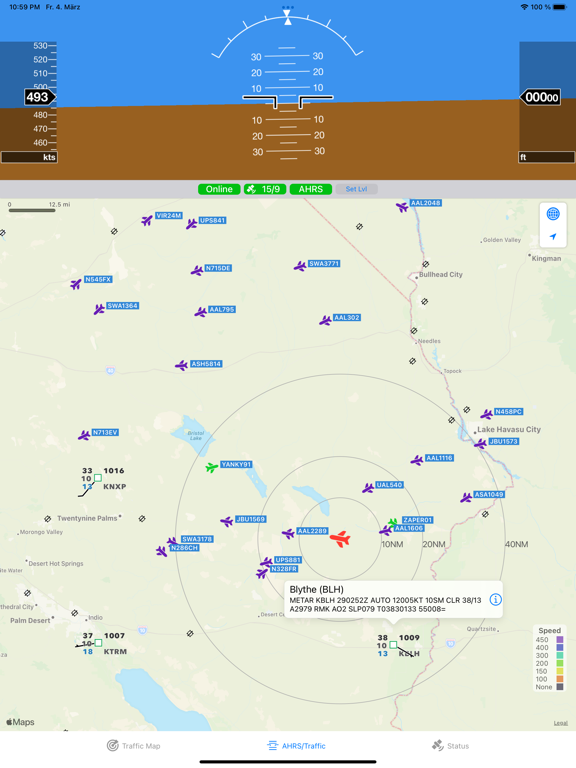Tap the Twentynine Palms map label

point(87,518)
